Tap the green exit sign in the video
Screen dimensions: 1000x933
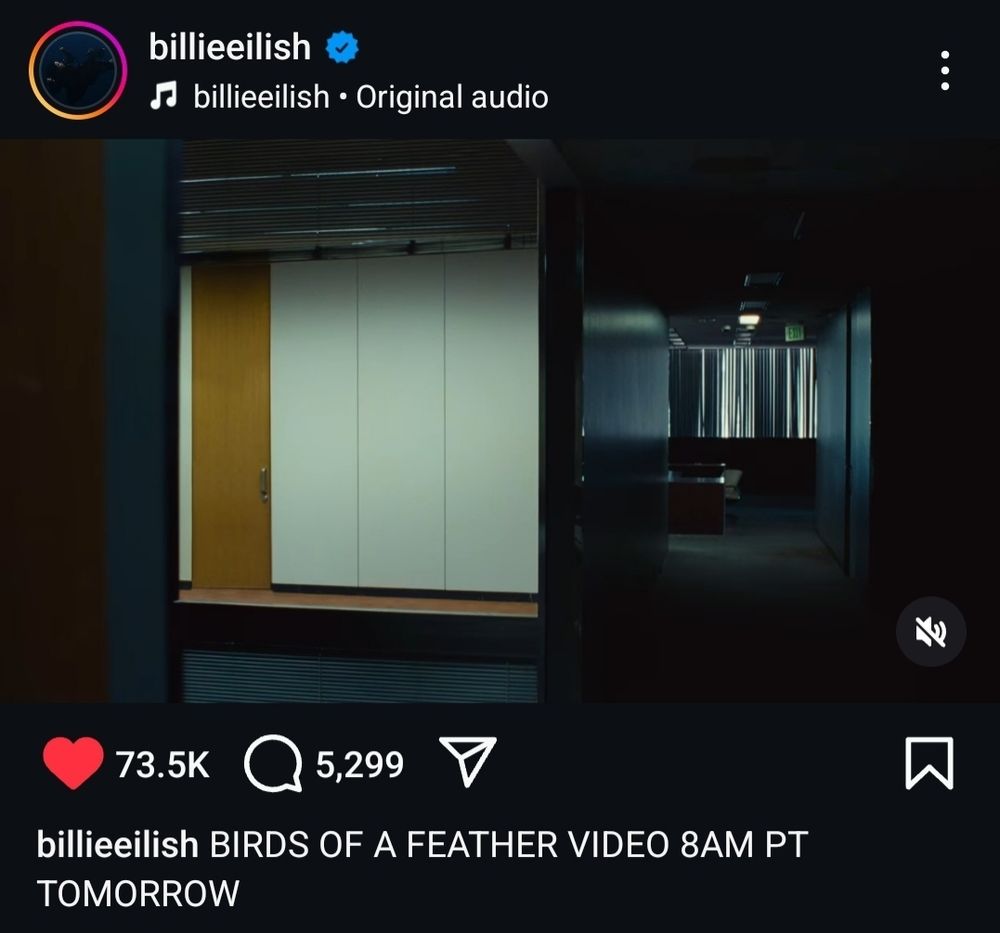click(795, 332)
